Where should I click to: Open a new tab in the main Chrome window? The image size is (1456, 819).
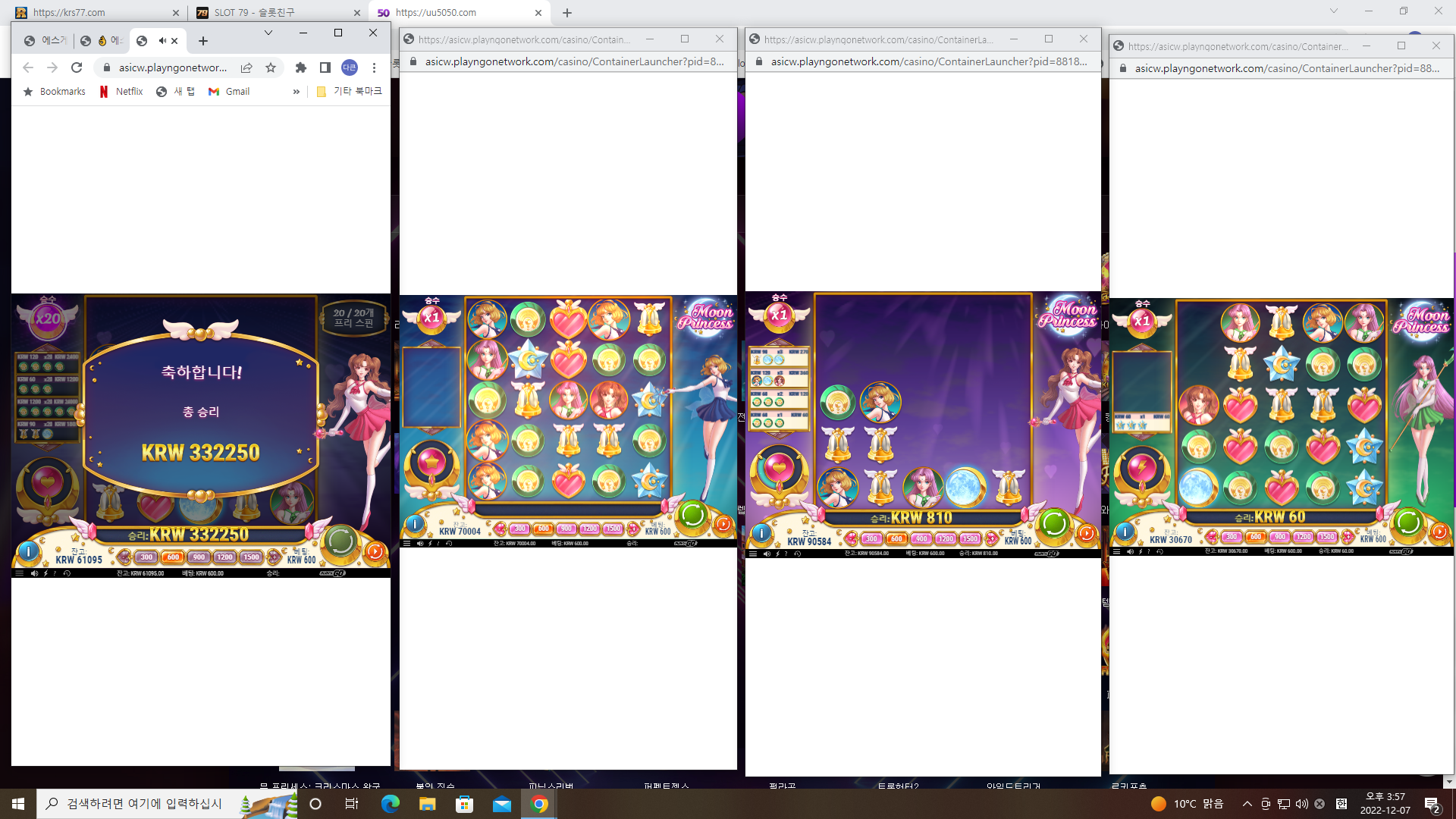tap(567, 12)
